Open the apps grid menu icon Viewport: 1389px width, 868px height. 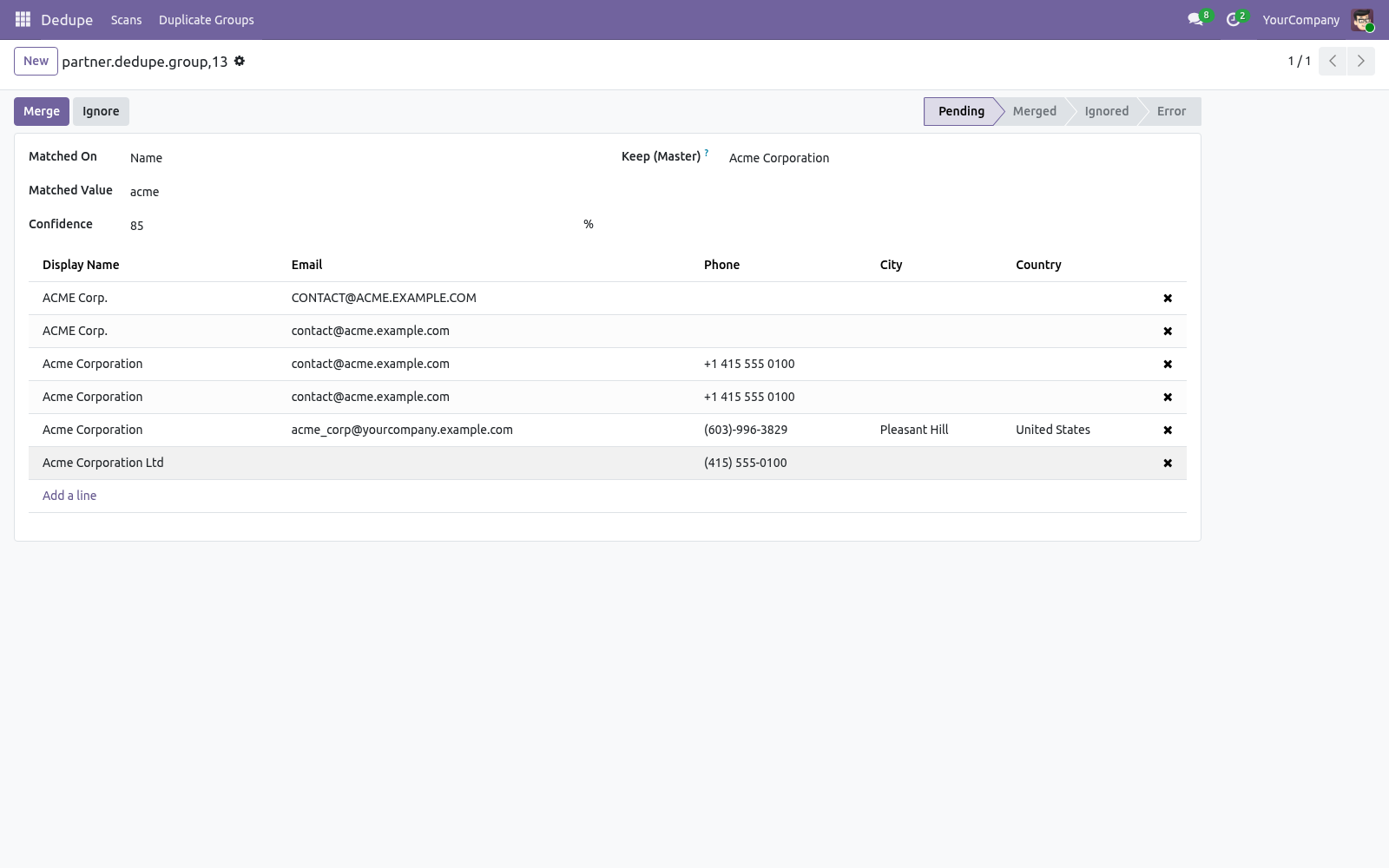[23, 19]
